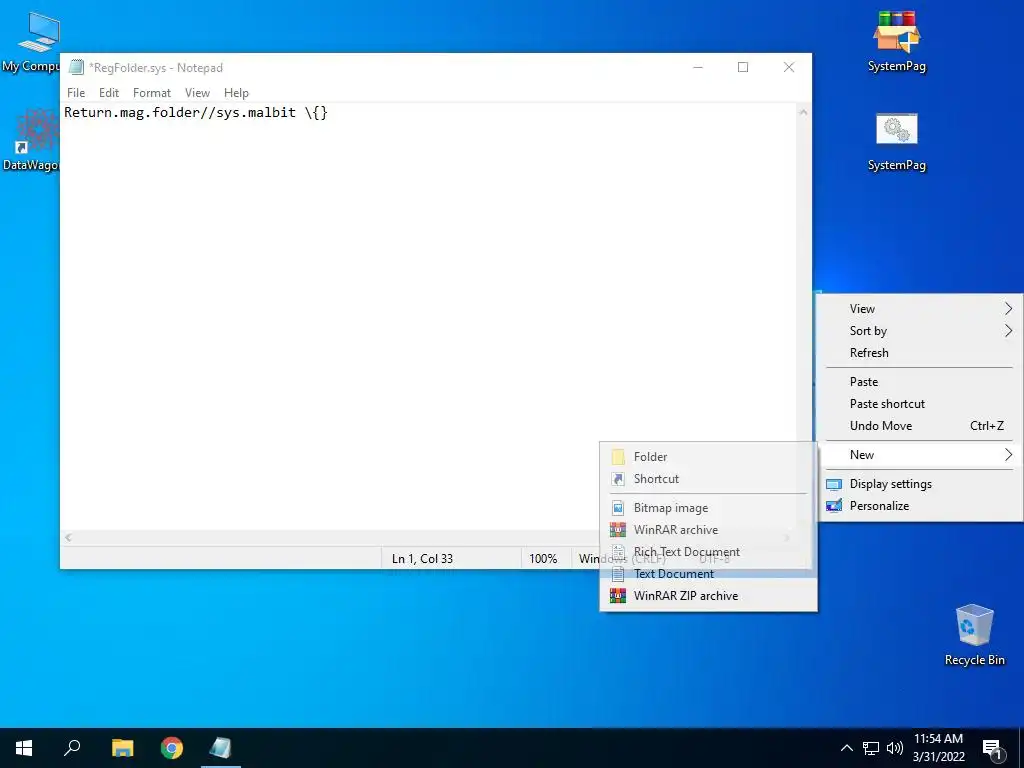
Task: Open Notepad's File menu
Action: click(x=76, y=93)
